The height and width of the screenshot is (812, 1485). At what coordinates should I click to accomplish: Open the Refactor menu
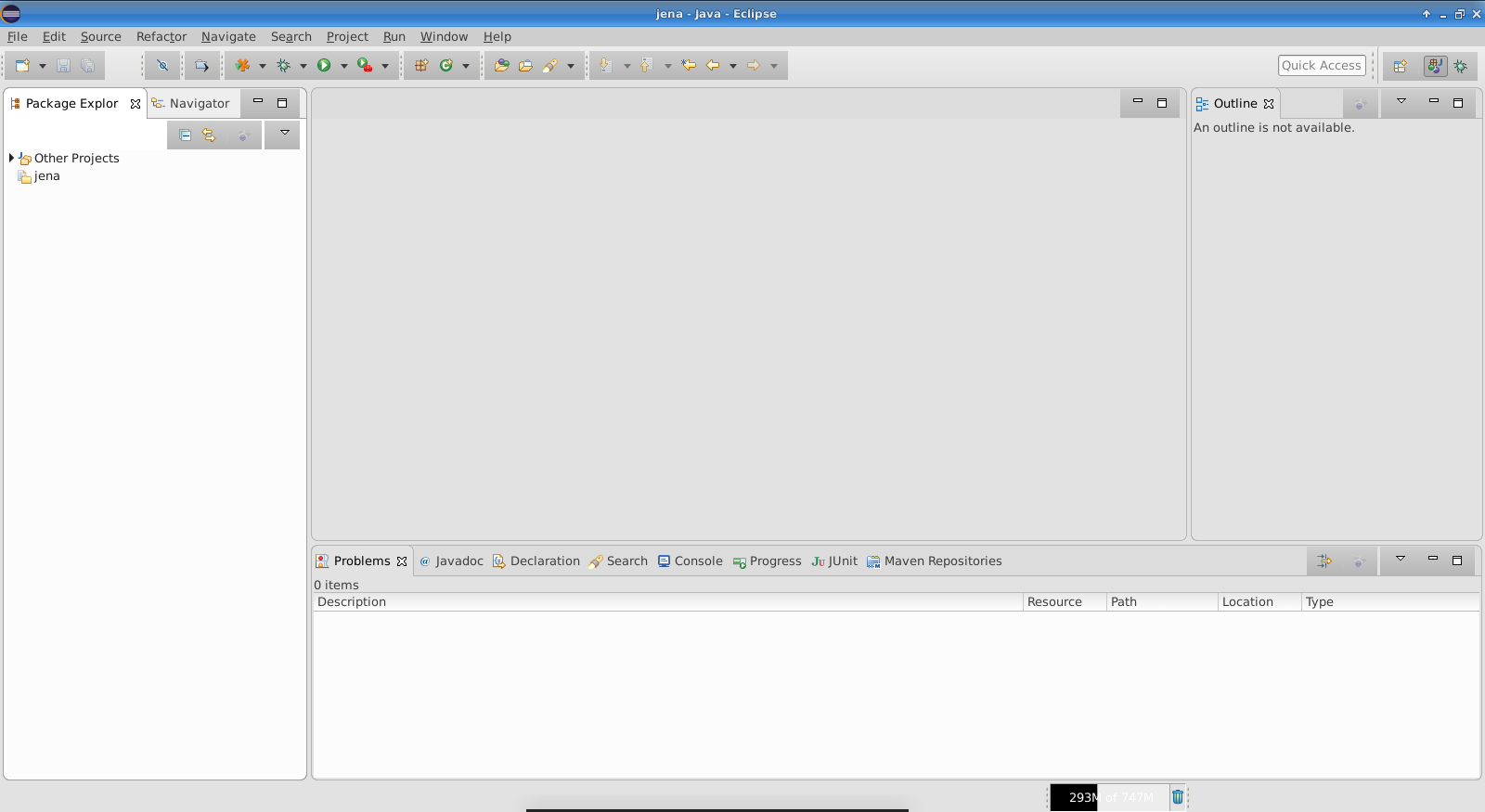coord(161,37)
